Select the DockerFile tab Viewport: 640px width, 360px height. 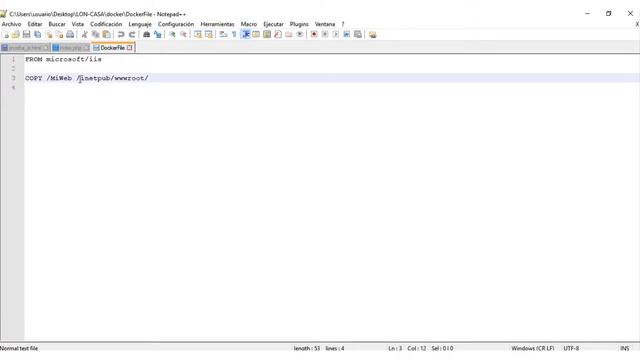113,48
